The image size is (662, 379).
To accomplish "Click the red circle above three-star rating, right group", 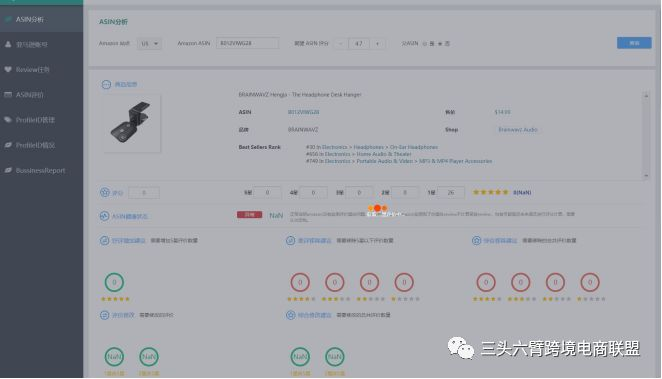I will [x=521, y=282].
